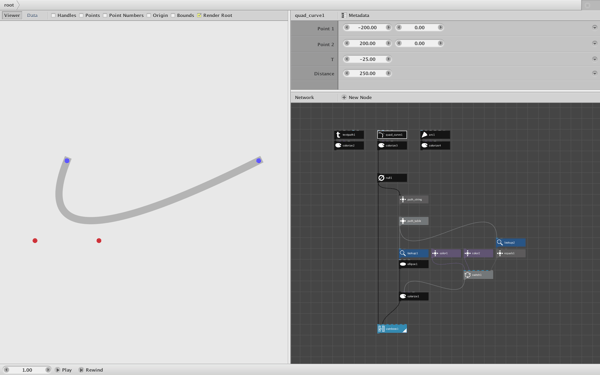This screenshot has height=375, width=600.
Task: Select the textpath1 node
Action: pyautogui.click(x=349, y=135)
